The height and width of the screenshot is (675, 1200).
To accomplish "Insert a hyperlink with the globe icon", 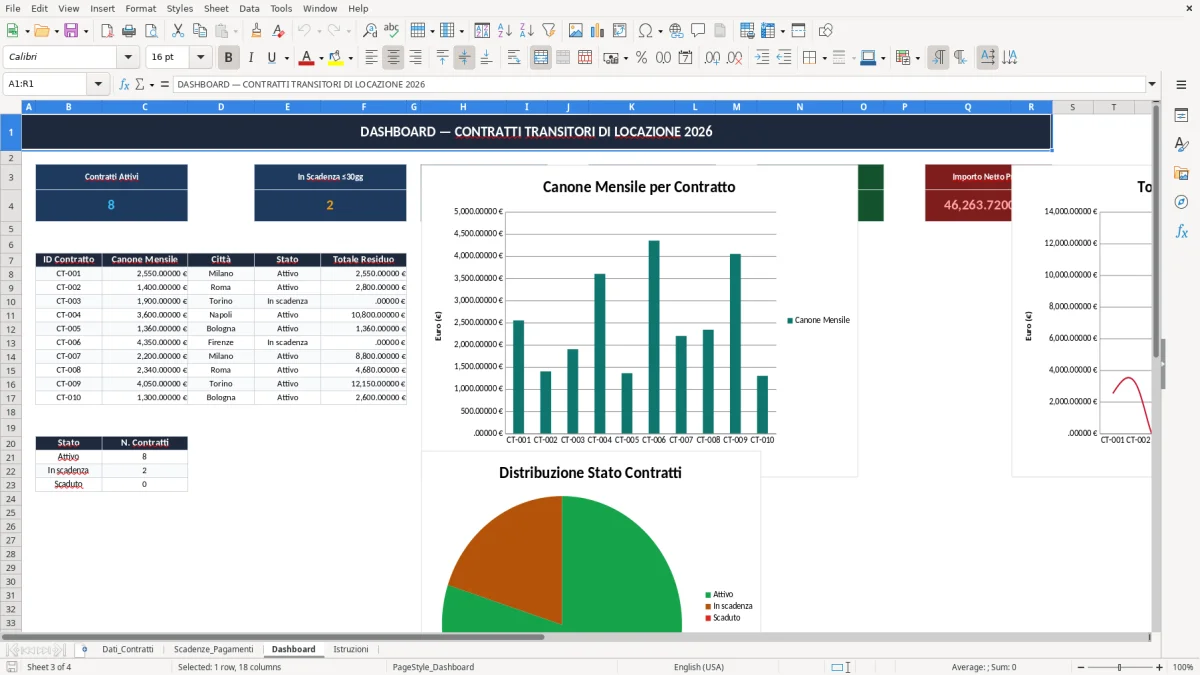I will pyautogui.click(x=676, y=31).
